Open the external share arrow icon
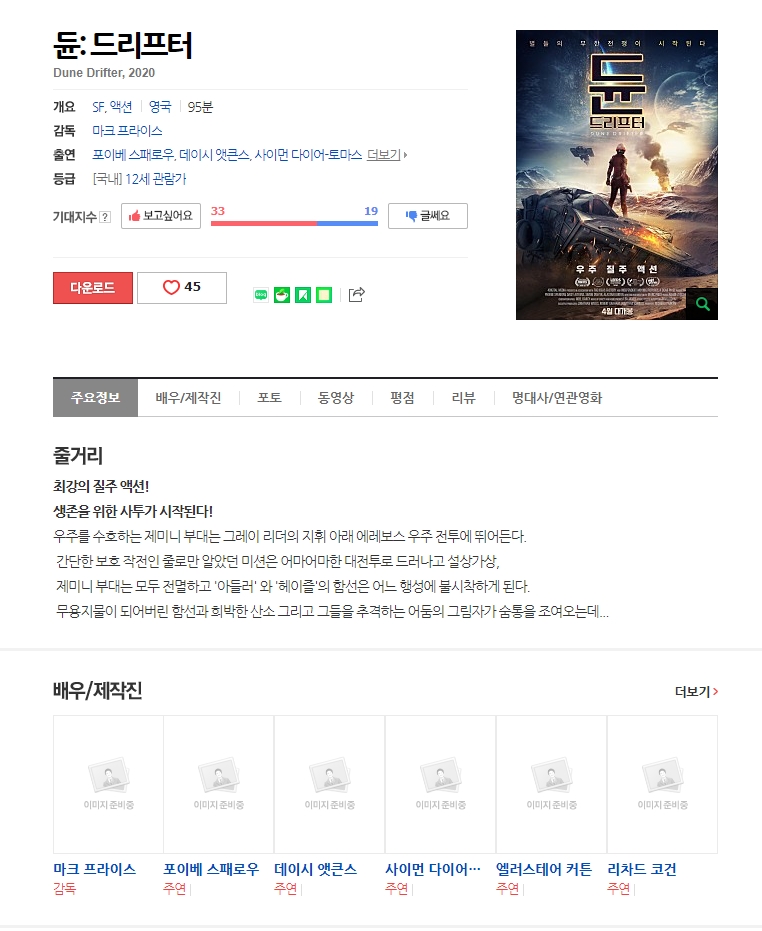The width and height of the screenshot is (762, 931). [356, 294]
